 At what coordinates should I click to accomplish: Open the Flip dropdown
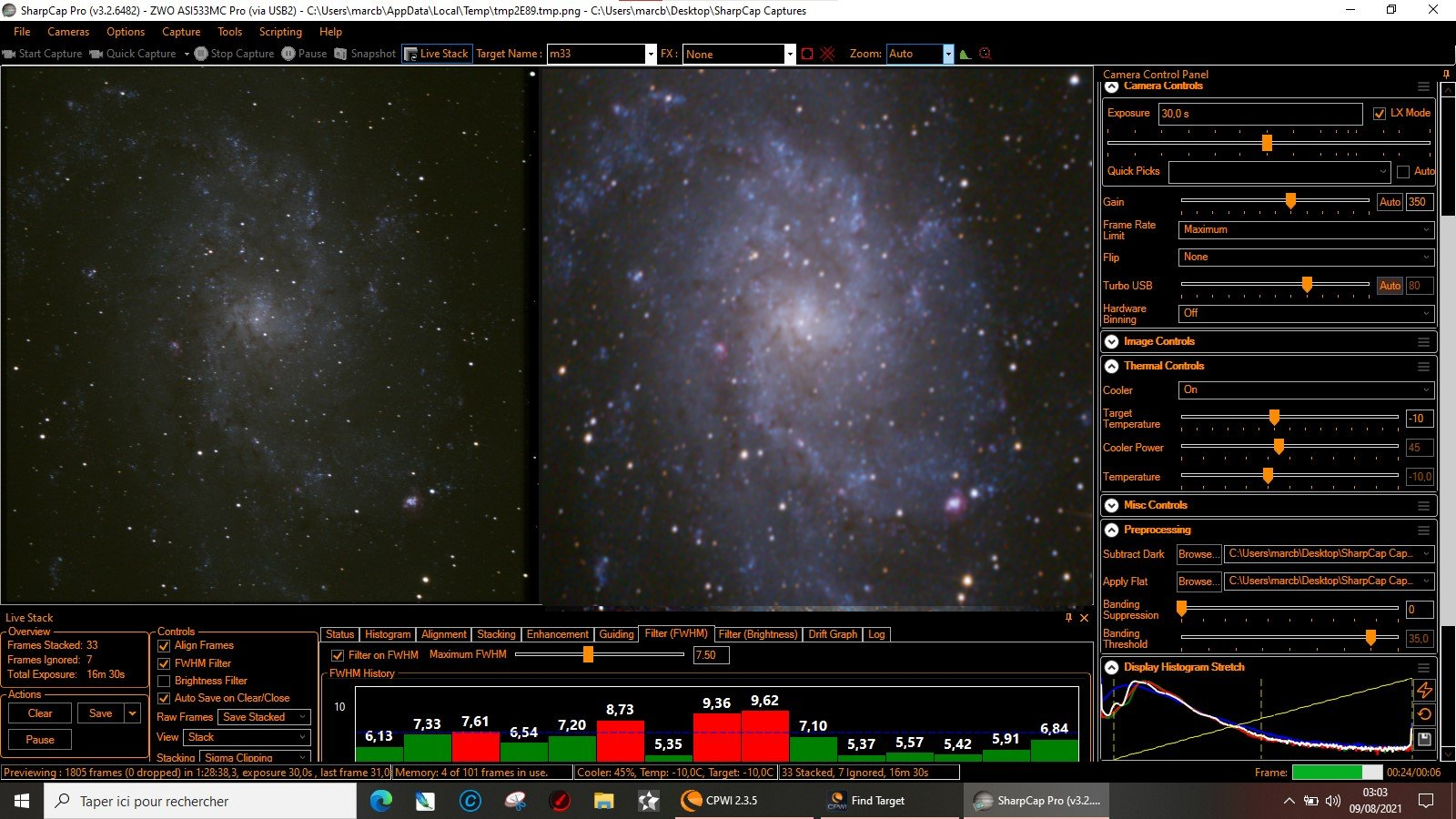(1307, 258)
